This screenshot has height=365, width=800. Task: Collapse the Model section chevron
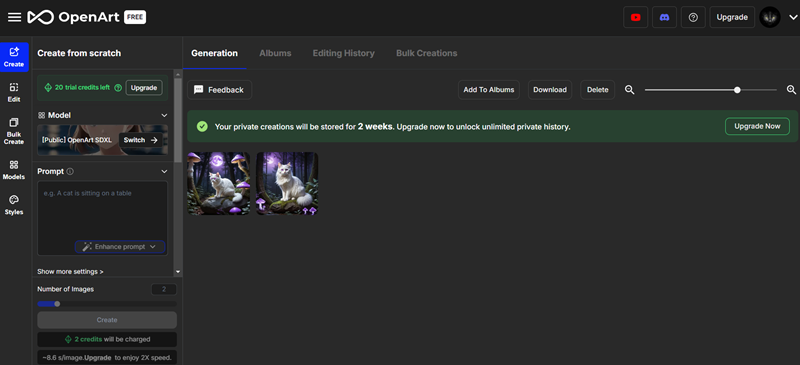coord(164,115)
